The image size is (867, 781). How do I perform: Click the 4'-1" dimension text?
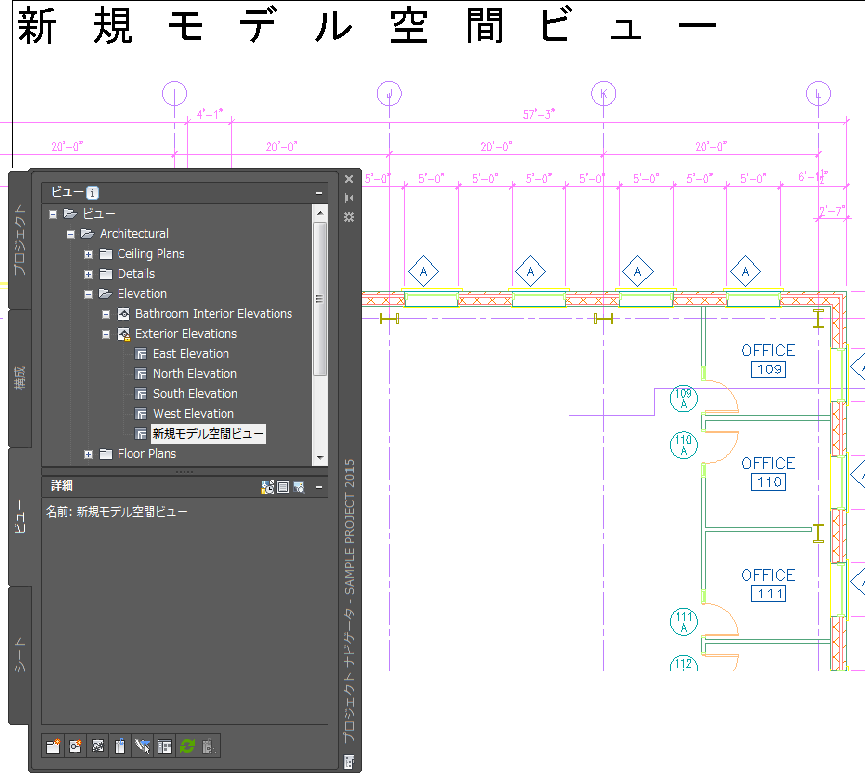[x=210, y=114]
